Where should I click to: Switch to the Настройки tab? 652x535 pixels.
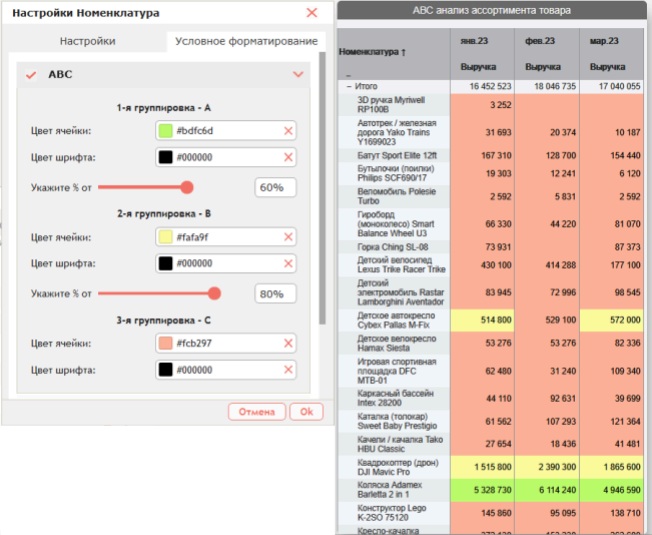coord(87,41)
